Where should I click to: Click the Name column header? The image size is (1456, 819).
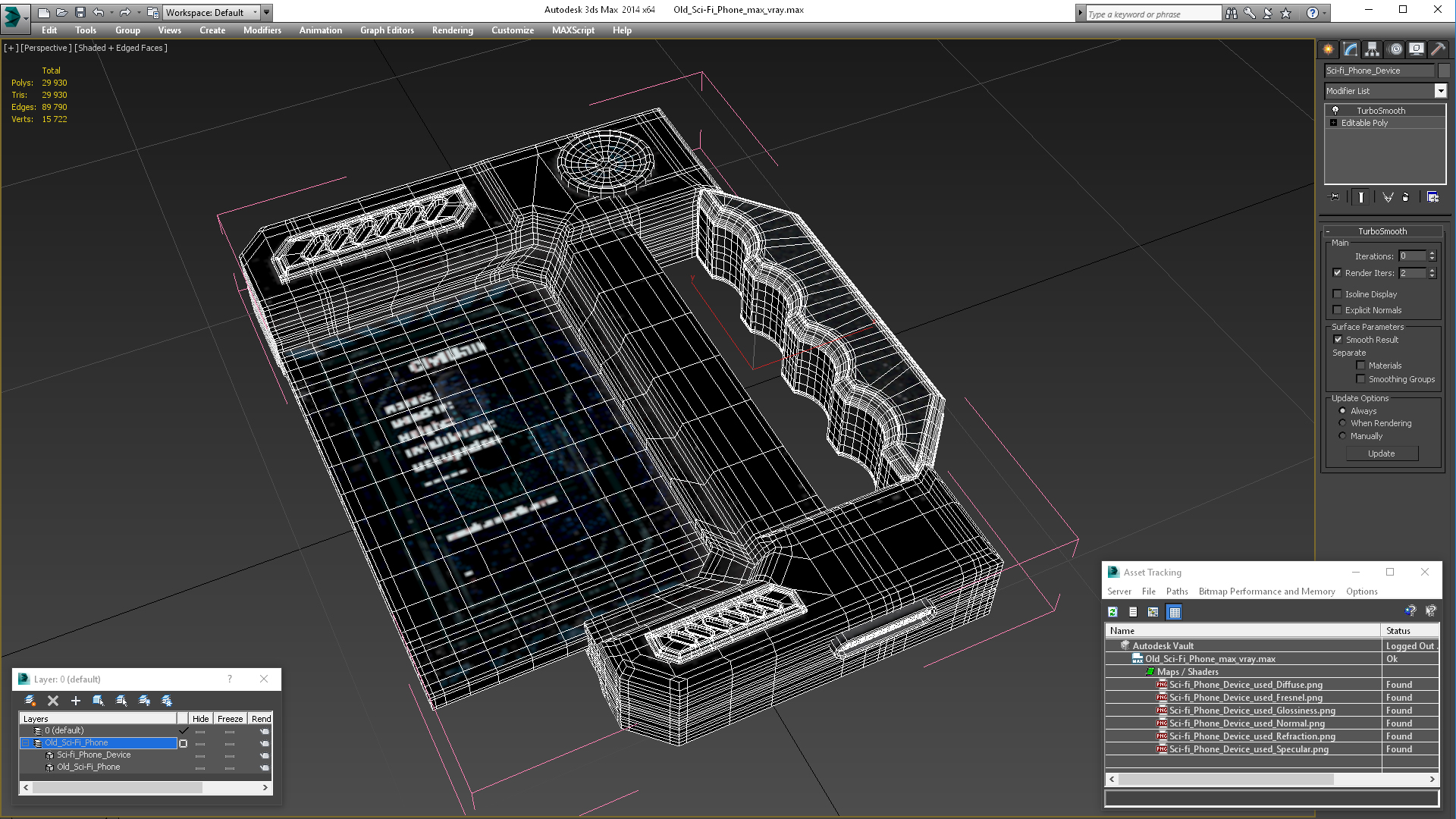[1242, 631]
